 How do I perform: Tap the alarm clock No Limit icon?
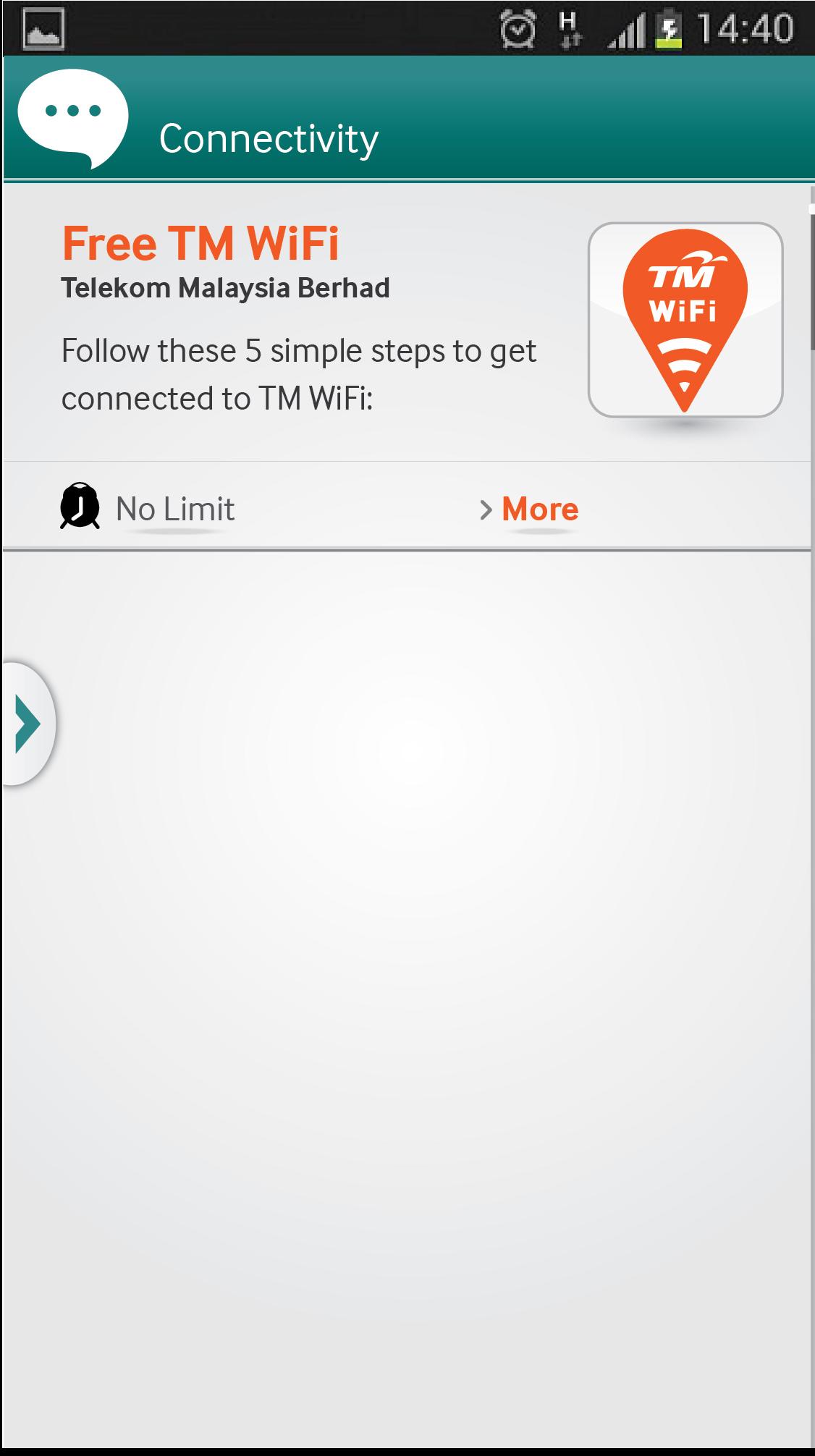pyautogui.click(x=79, y=506)
